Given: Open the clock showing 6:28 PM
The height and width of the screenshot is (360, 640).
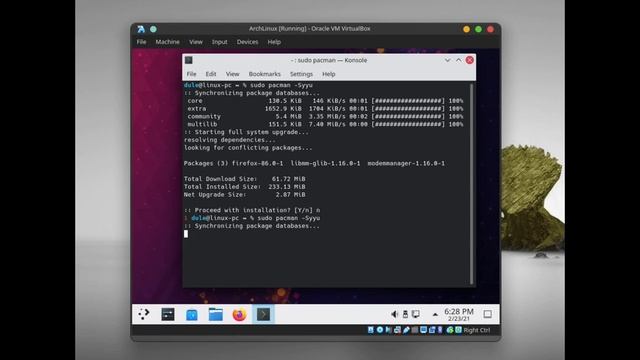Looking at the screenshot, I should (x=459, y=314).
